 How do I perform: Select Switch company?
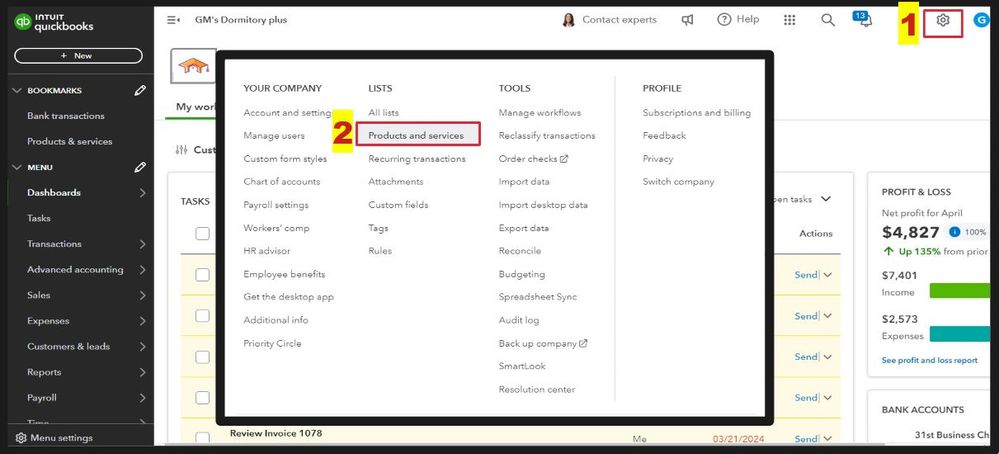pos(679,181)
